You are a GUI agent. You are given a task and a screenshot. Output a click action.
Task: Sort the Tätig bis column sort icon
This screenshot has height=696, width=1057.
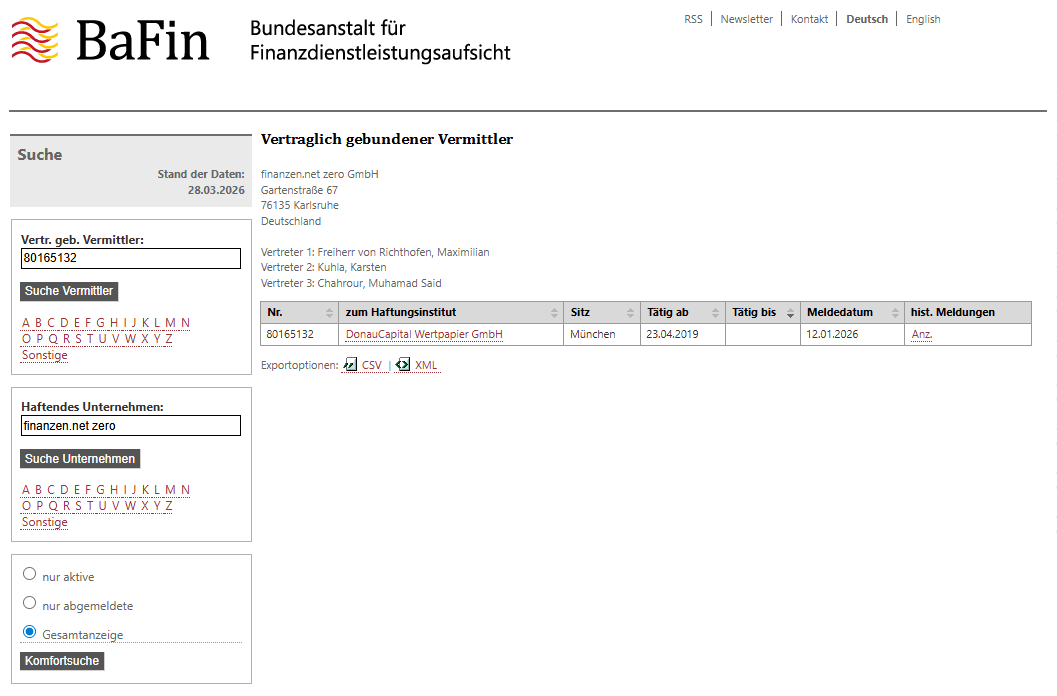coord(791,311)
